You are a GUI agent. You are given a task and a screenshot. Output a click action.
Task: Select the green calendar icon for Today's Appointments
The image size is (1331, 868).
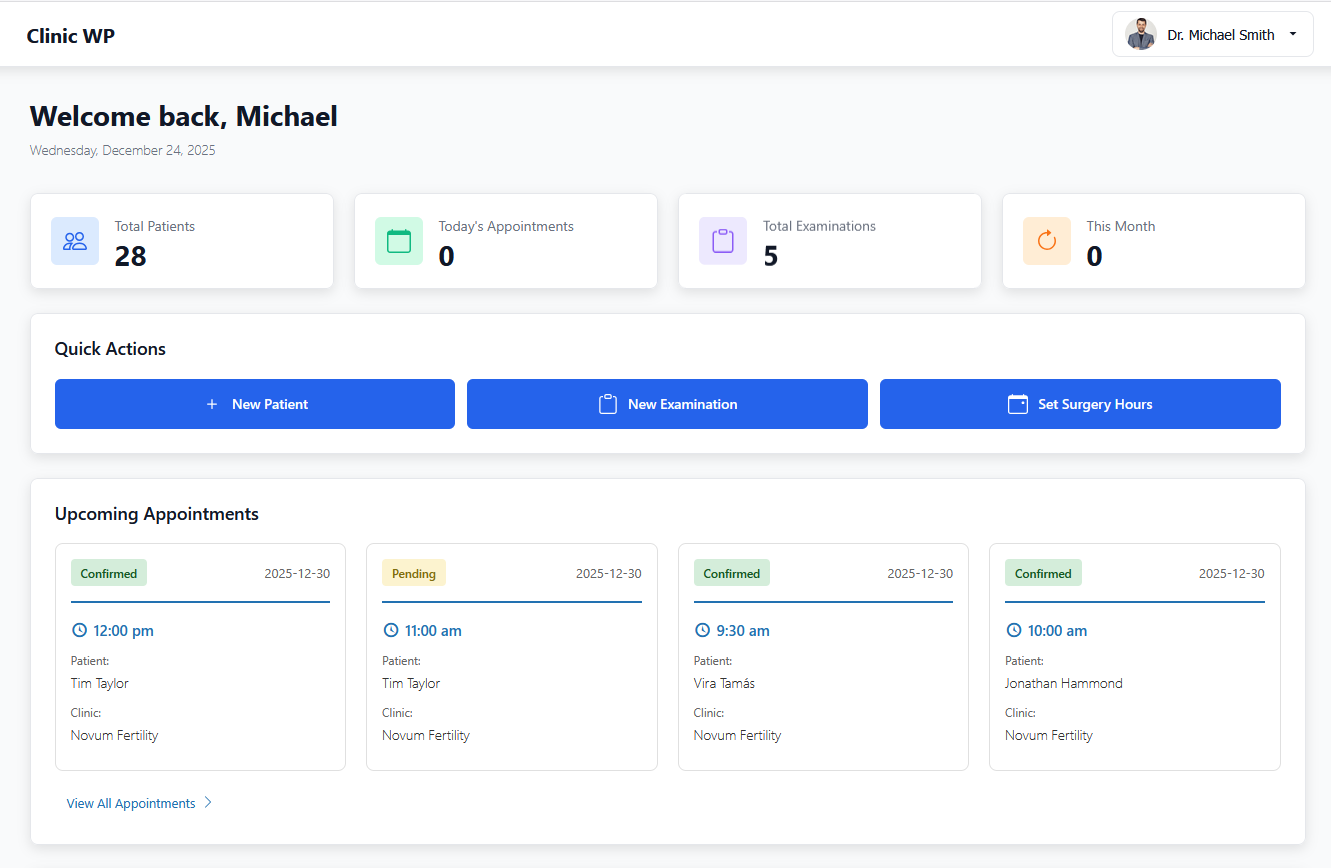pyautogui.click(x=399, y=241)
